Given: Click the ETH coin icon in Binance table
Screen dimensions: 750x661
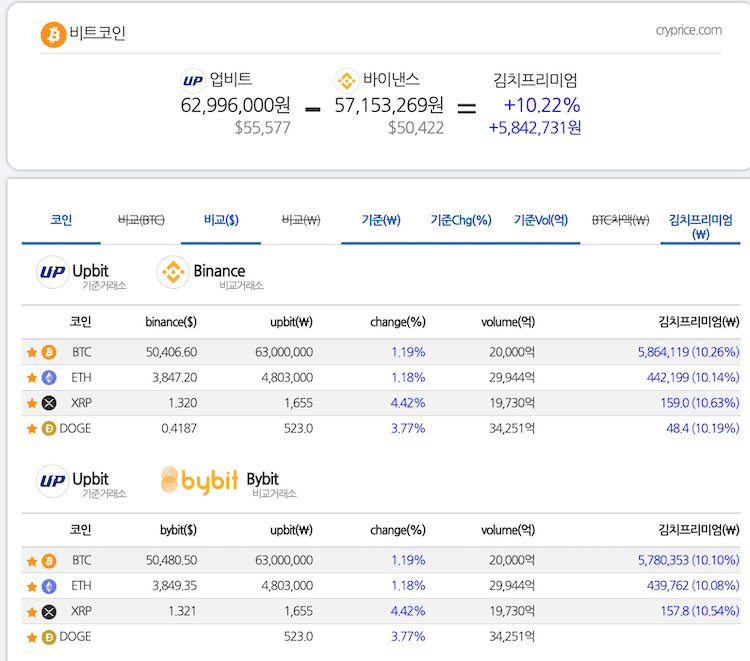Looking at the screenshot, I should [x=49, y=377].
